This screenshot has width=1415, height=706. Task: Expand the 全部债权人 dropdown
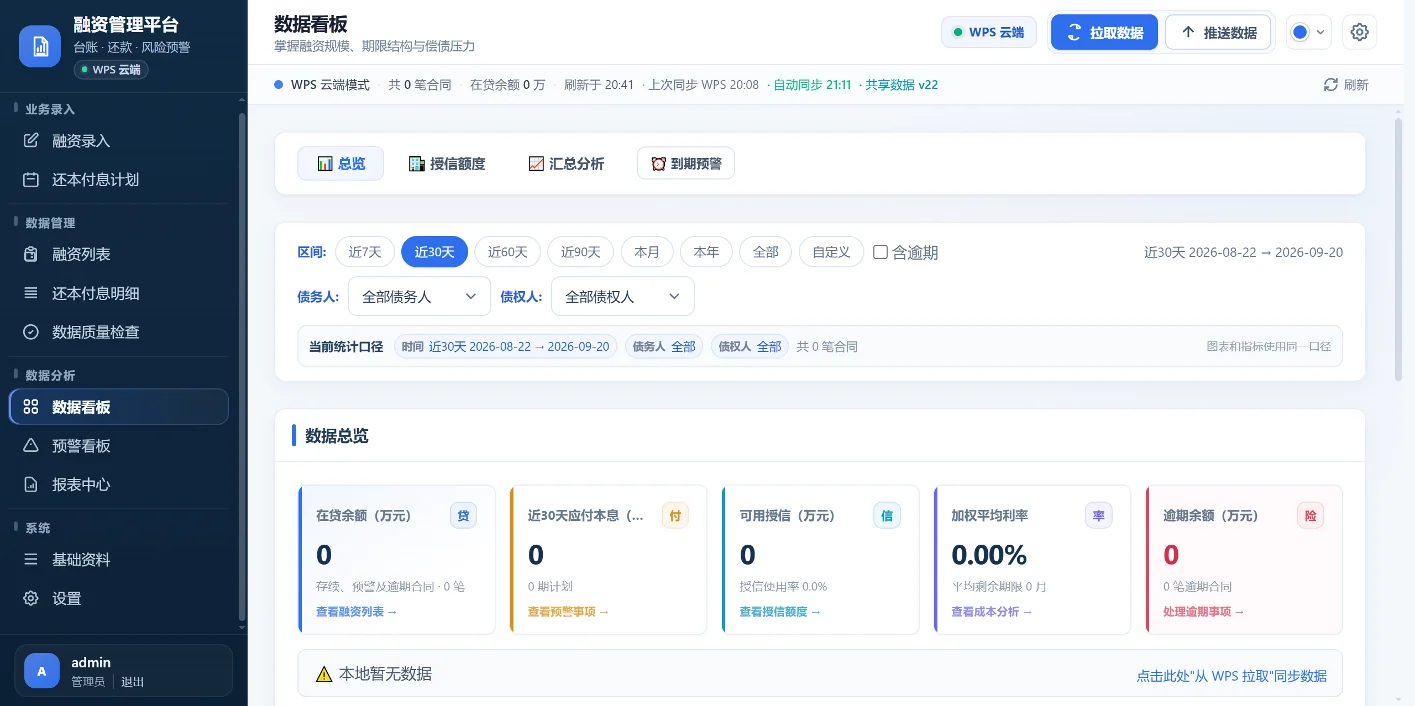pos(622,296)
